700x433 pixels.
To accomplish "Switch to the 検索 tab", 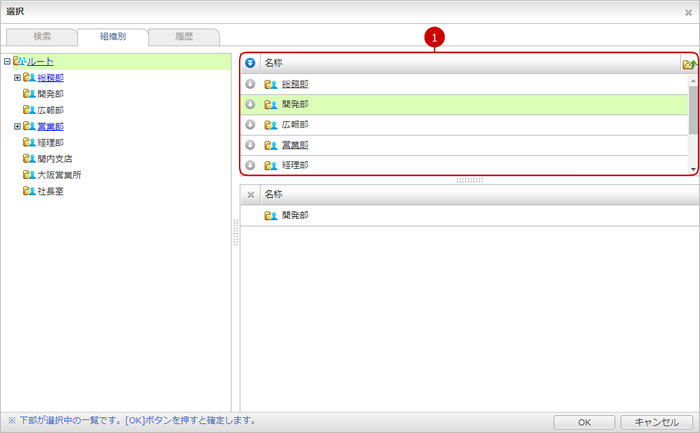I will (42, 36).
